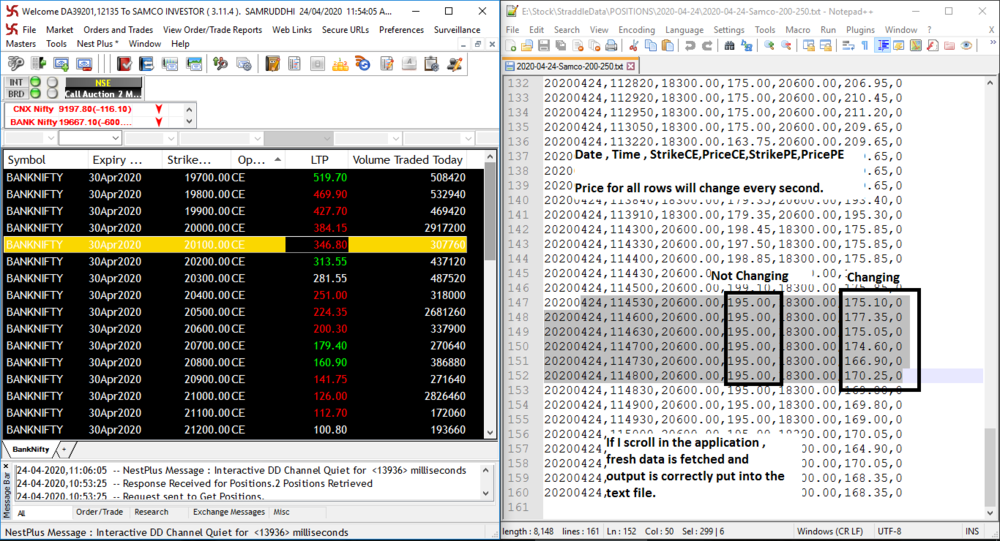Close the 2020-04-24-Samco-200-250.txt tab
This screenshot has height=541, width=1000.
[x=631, y=66]
